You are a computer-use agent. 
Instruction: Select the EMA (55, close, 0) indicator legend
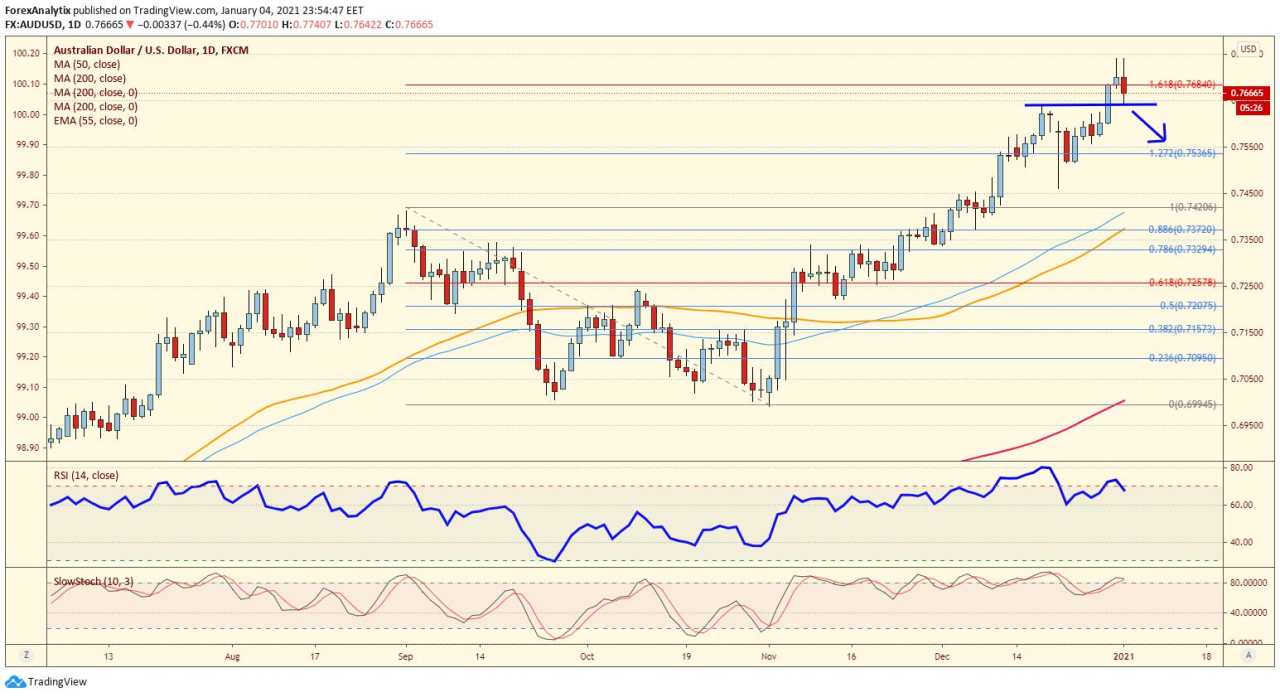[x=96, y=120]
